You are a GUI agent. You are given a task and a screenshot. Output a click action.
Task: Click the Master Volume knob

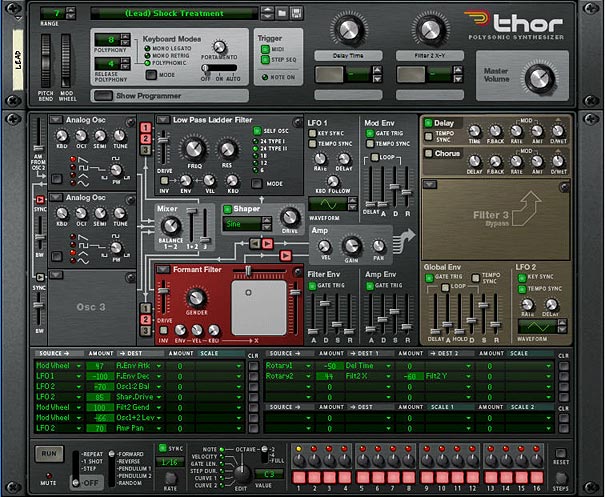[x=540, y=78]
